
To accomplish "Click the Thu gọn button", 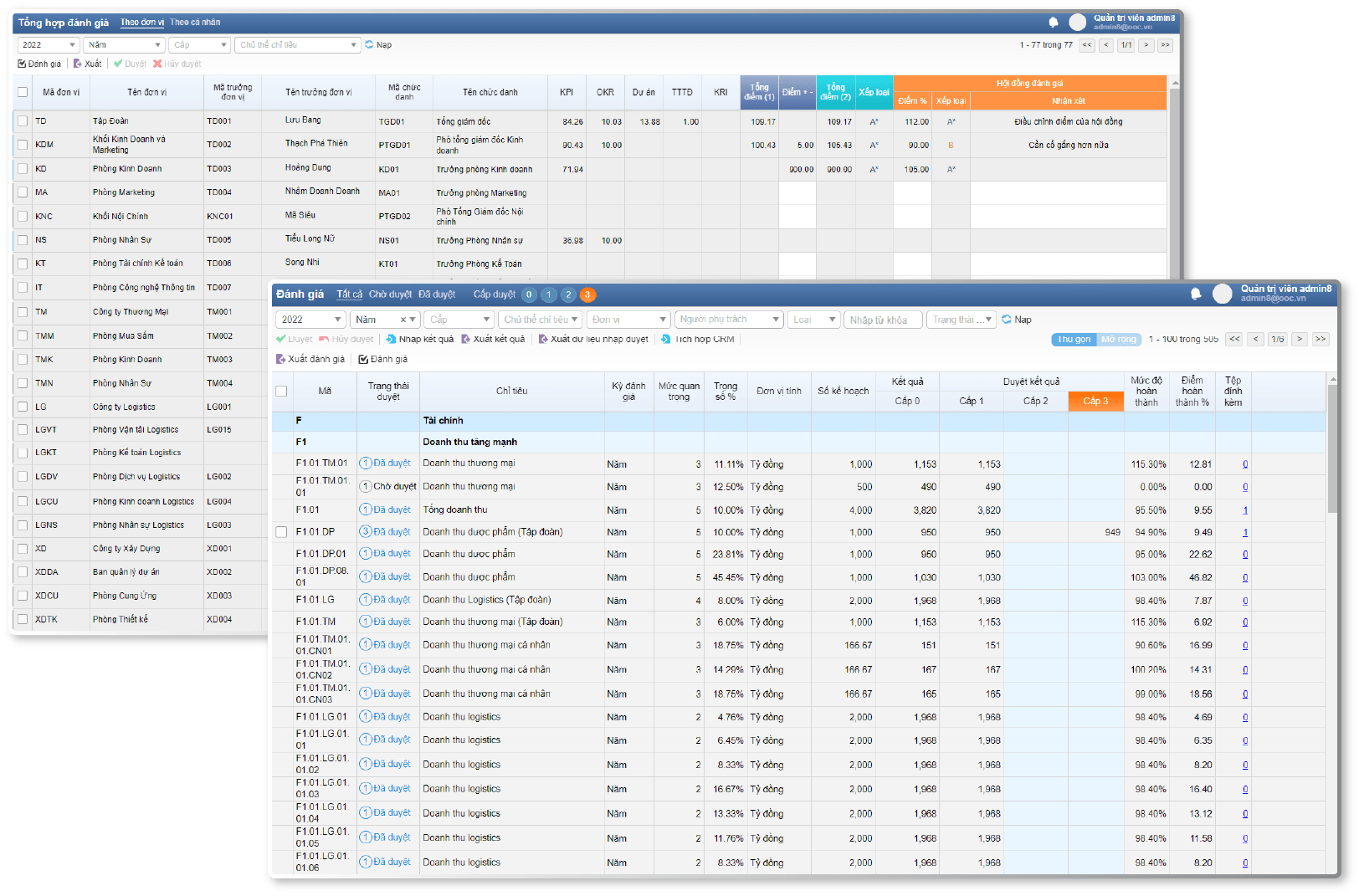I will 1074,340.
